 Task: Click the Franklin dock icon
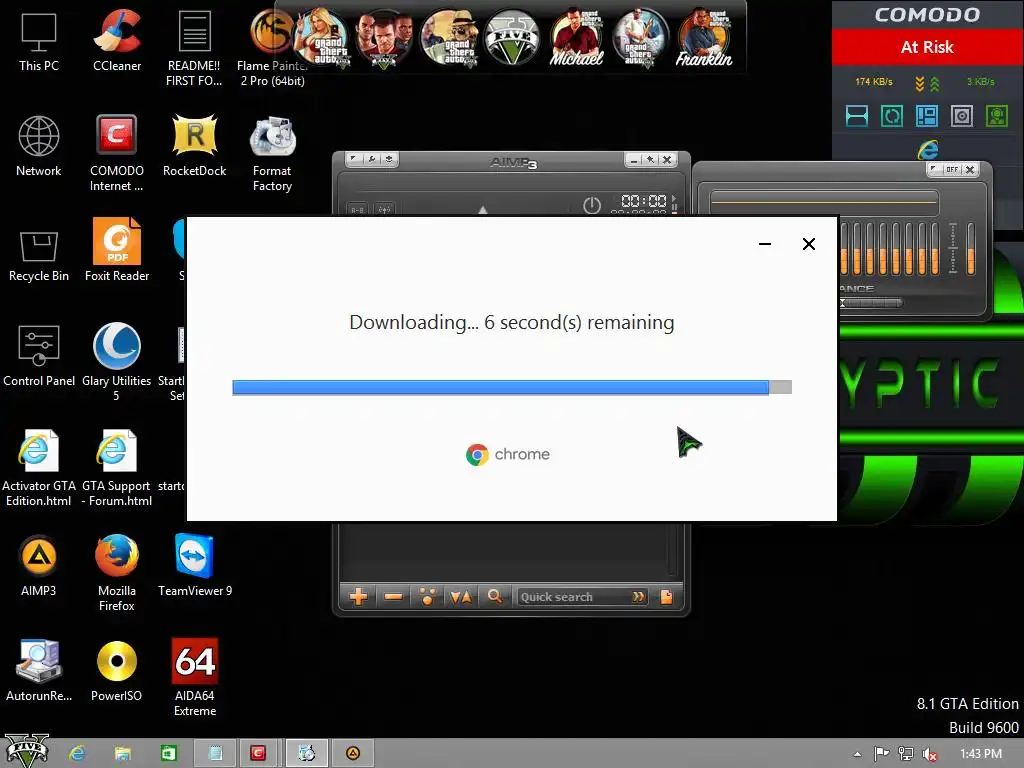704,38
